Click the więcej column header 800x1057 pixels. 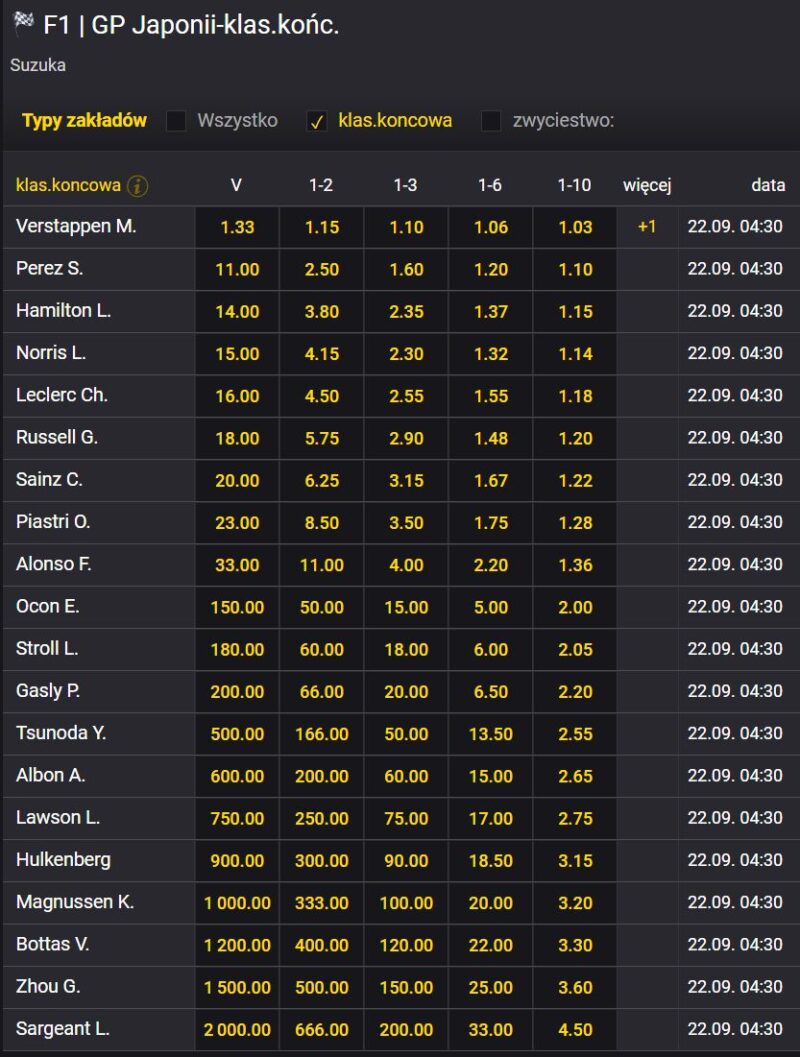click(647, 185)
